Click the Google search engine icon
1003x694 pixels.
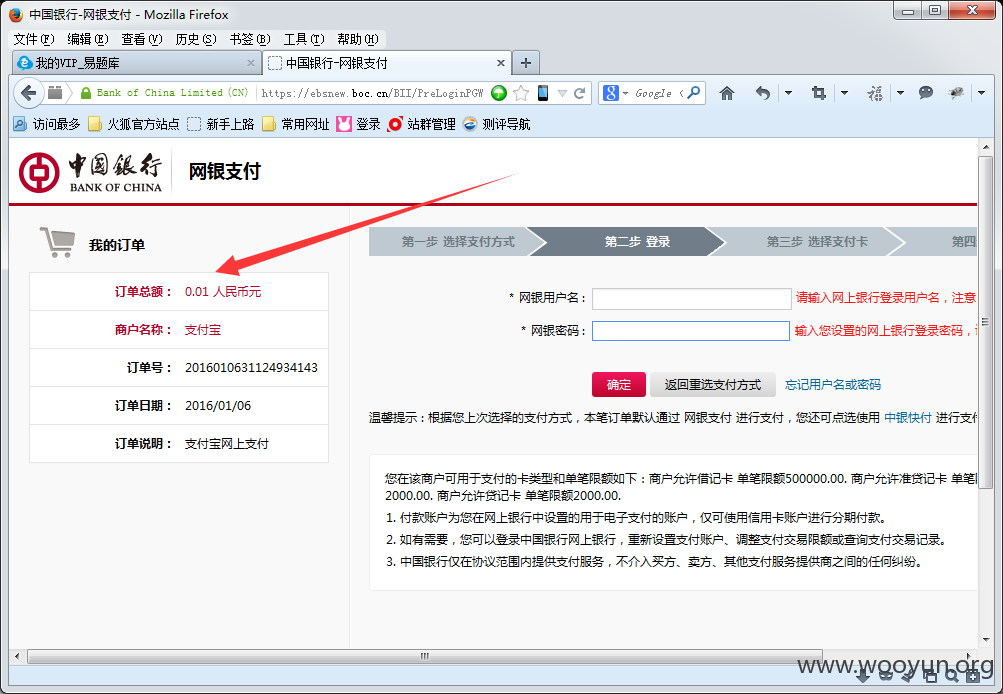611,93
